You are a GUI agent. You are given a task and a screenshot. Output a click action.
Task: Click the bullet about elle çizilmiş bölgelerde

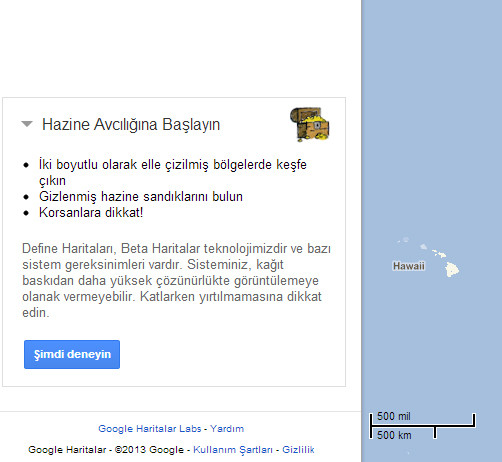coord(173,172)
